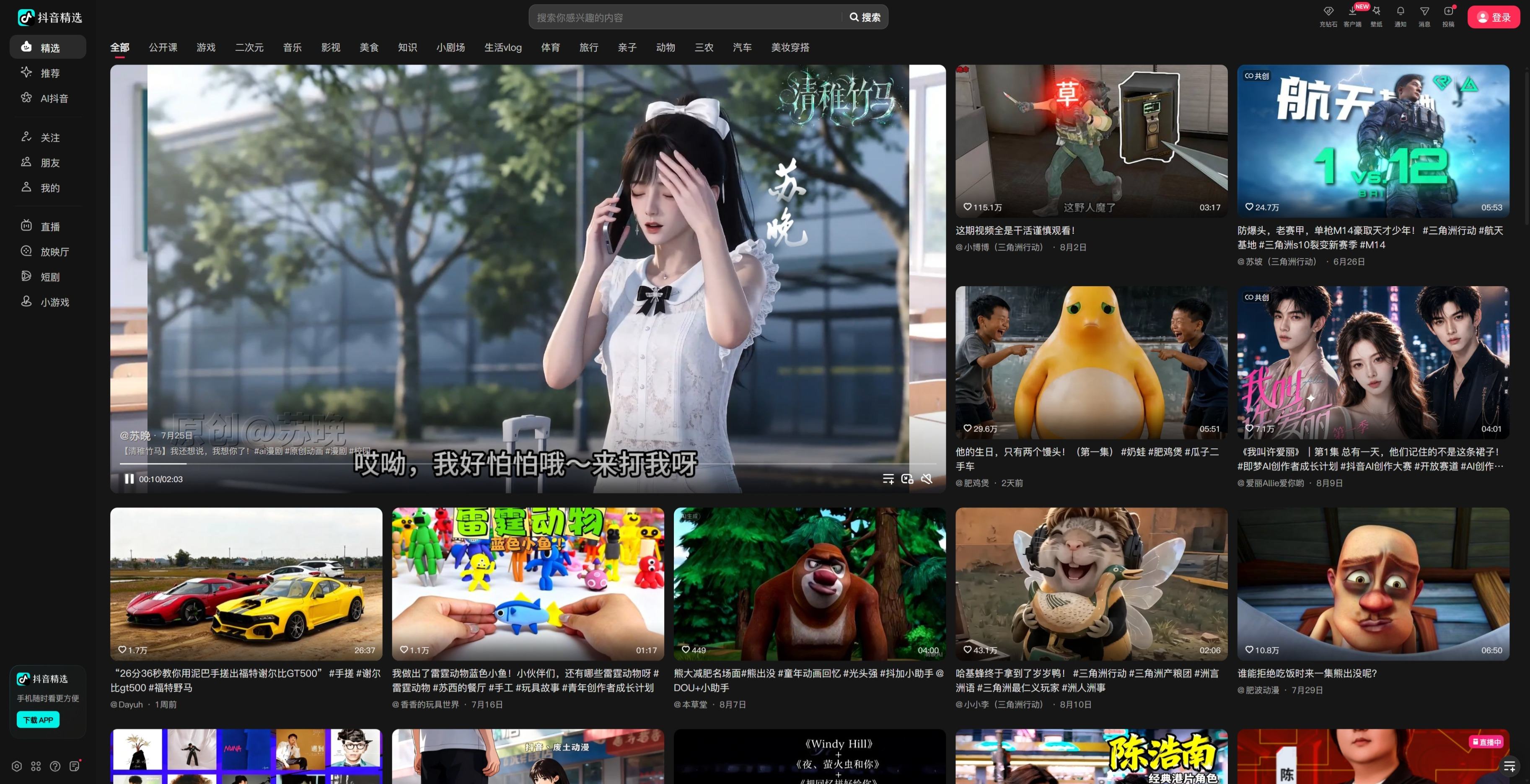Switch to the 旅行 tab
The width and height of the screenshot is (1530, 784).
(589, 47)
